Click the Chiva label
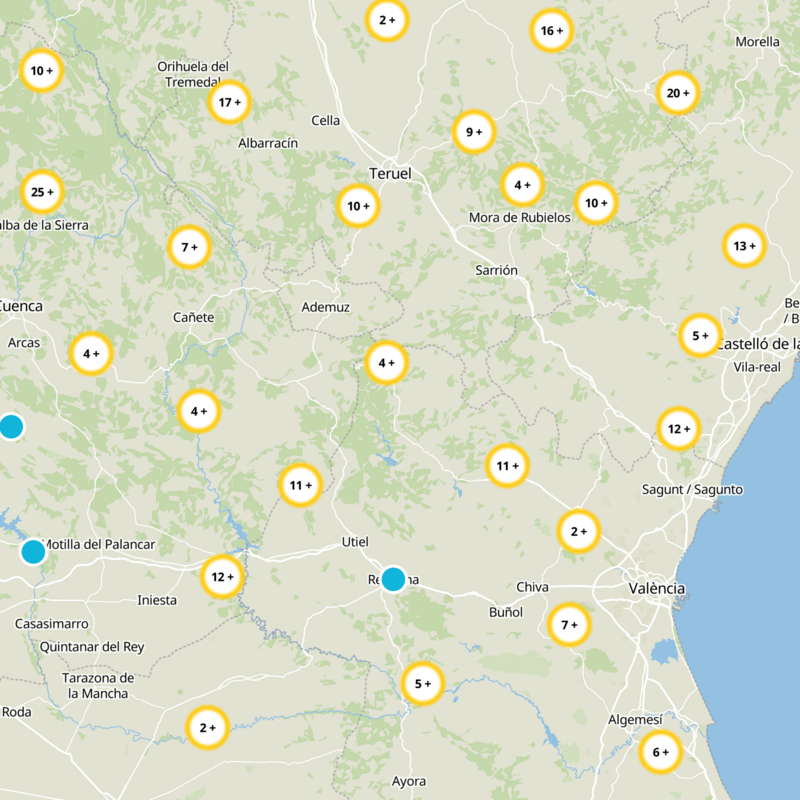The width and height of the screenshot is (800, 800). point(533,587)
